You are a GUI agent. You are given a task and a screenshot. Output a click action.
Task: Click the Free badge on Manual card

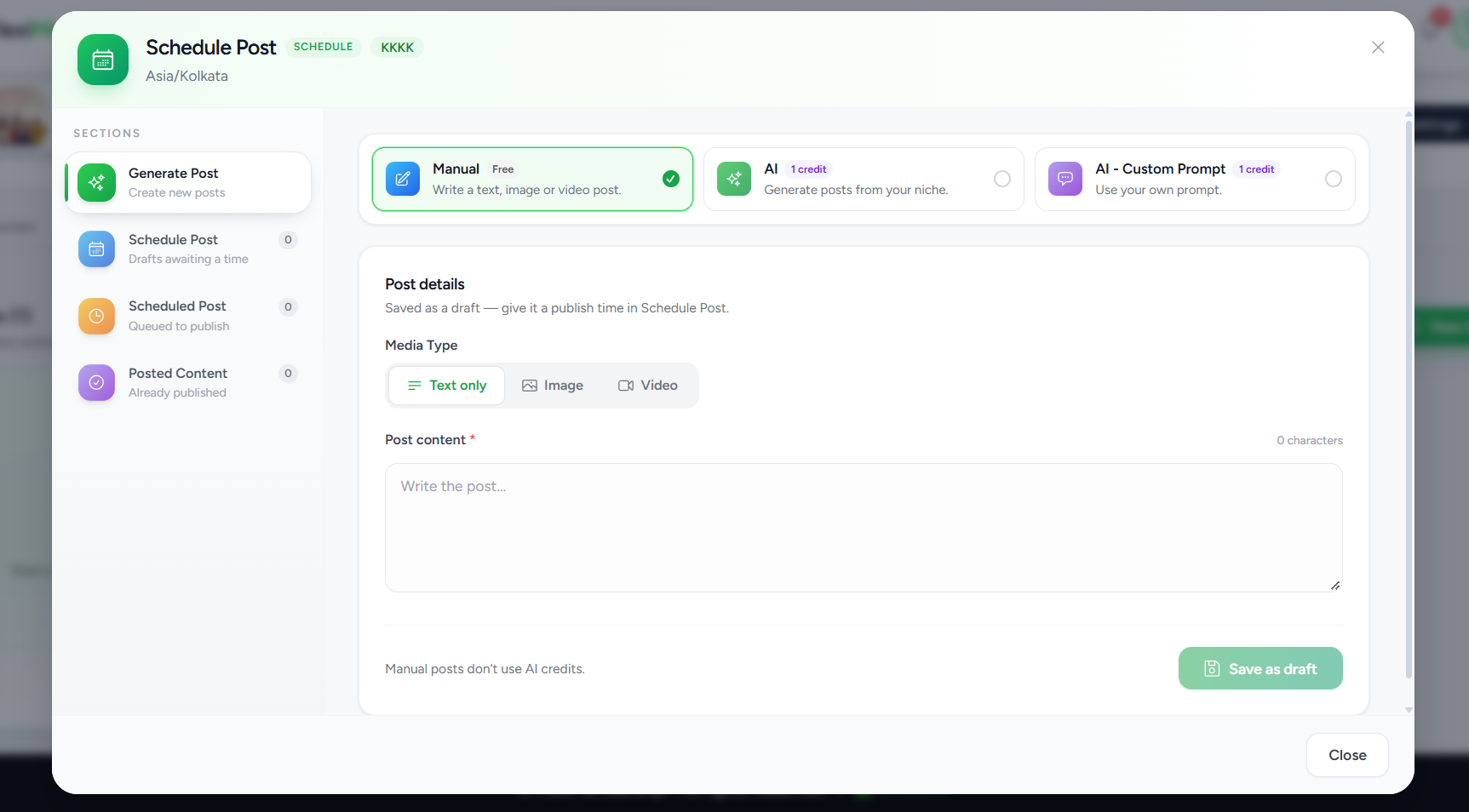coord(503,169)
